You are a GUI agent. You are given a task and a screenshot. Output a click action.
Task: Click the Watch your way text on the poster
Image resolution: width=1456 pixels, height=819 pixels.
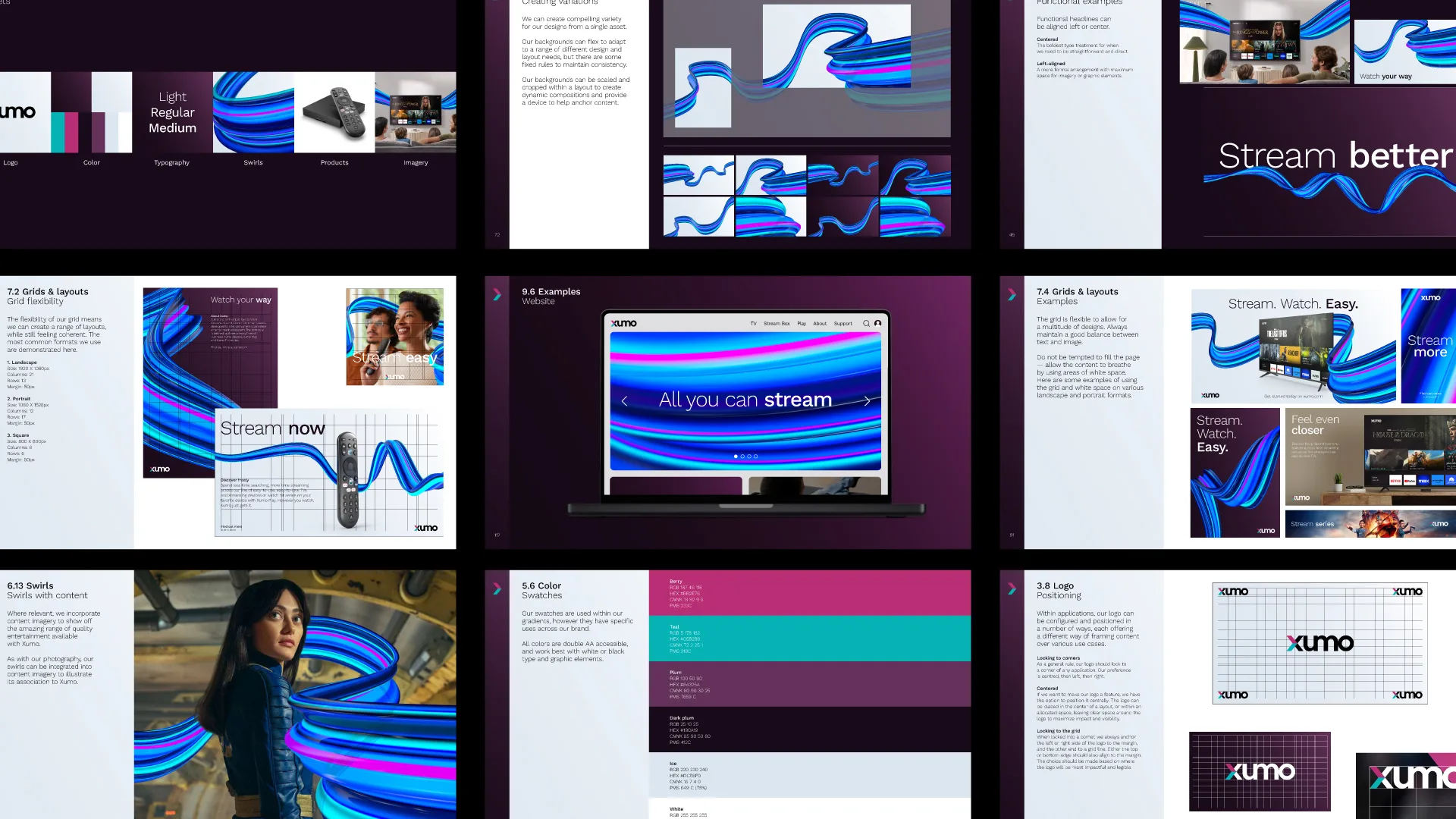tap(241, 300)
